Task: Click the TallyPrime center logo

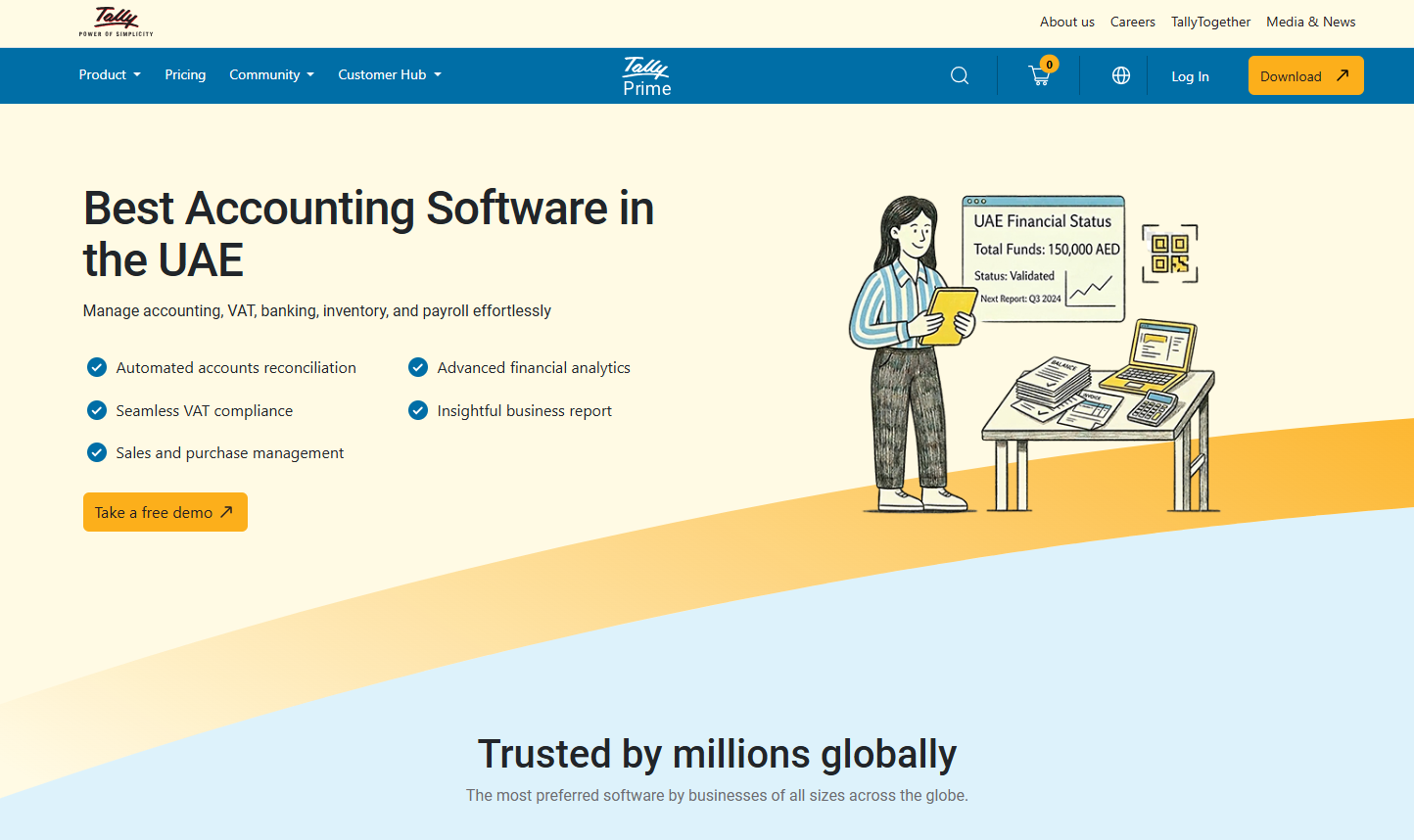Action: [x=646, y=76]
